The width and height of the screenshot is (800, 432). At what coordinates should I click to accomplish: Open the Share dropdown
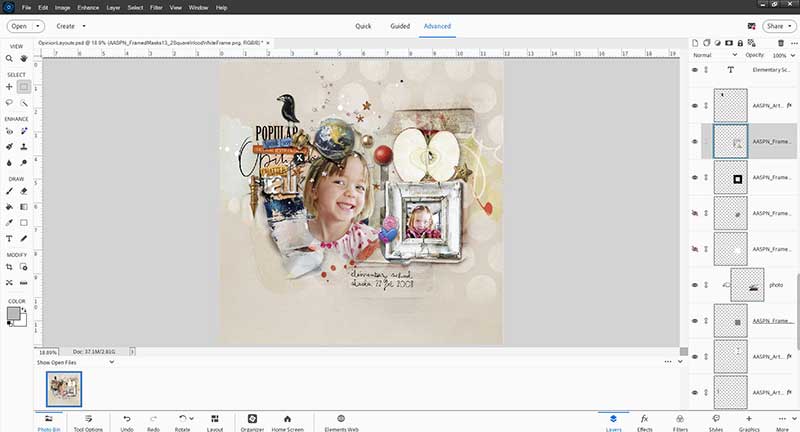point(790,26)
